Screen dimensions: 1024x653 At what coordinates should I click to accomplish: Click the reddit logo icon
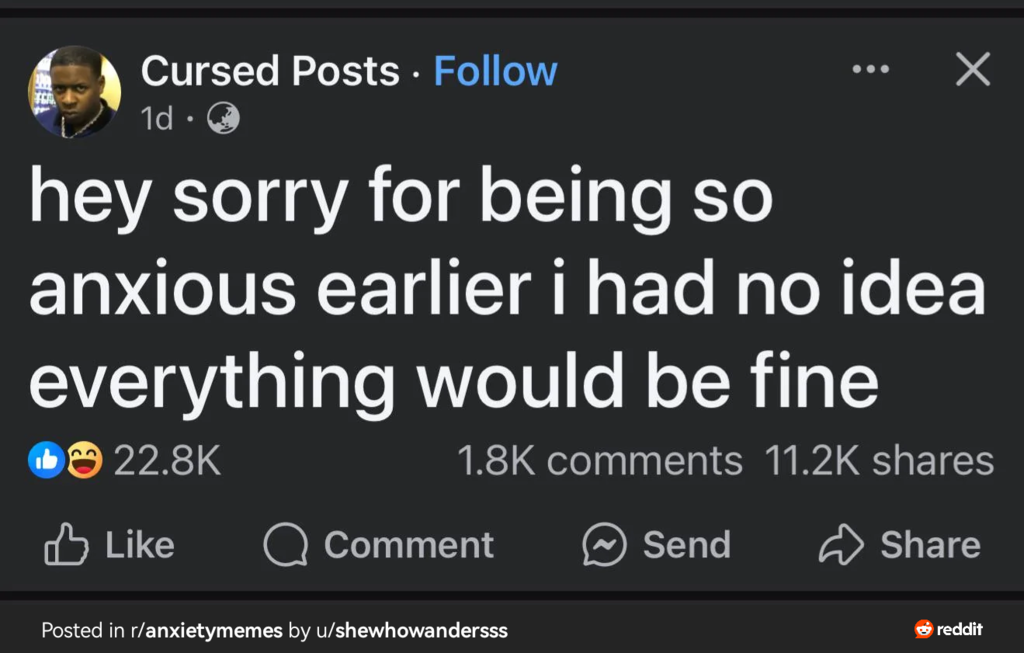[923, 629]
